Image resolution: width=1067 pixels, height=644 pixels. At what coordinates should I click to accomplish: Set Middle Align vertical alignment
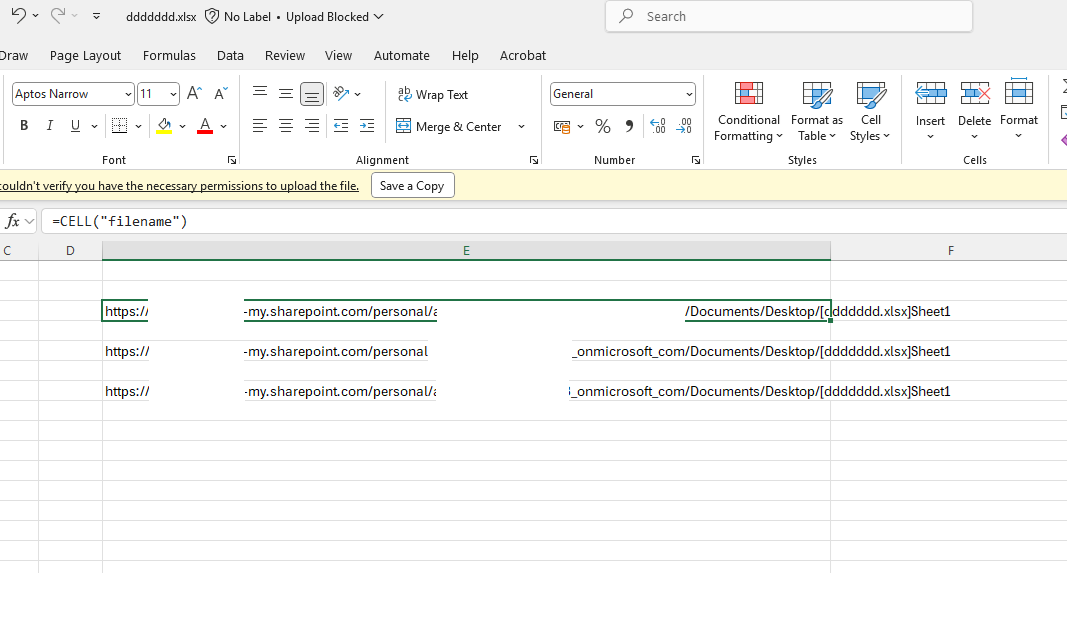tap(286, 93)
